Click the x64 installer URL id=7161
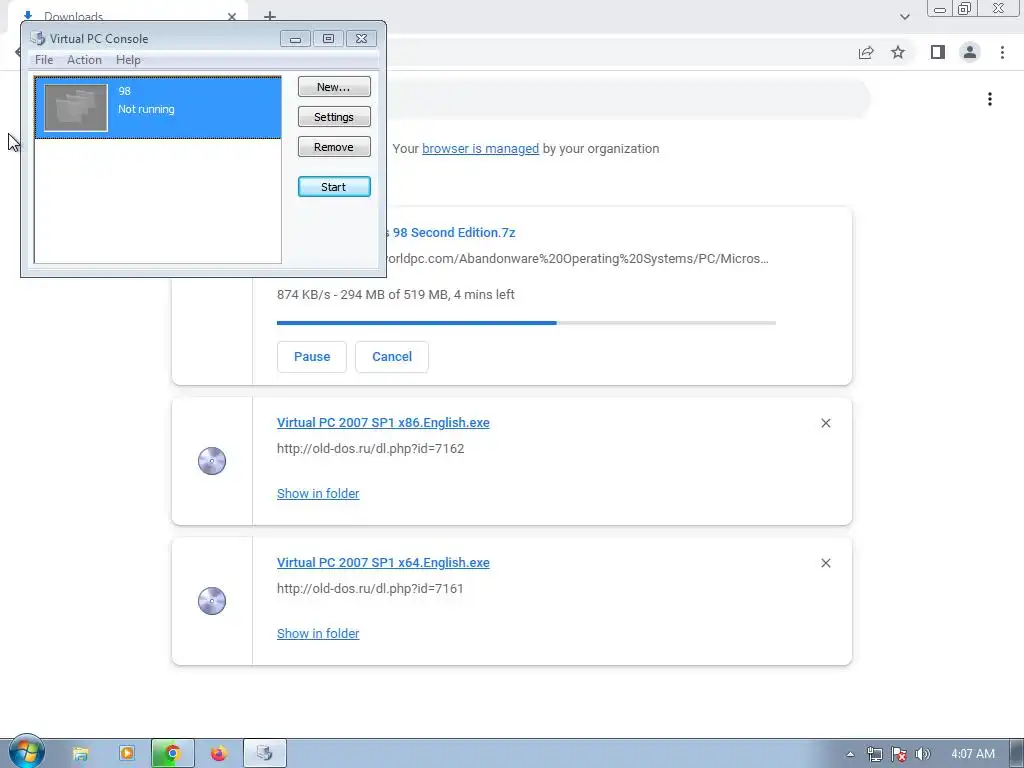This screenshot has height=768, width=1024. click(x=370, y=588)
